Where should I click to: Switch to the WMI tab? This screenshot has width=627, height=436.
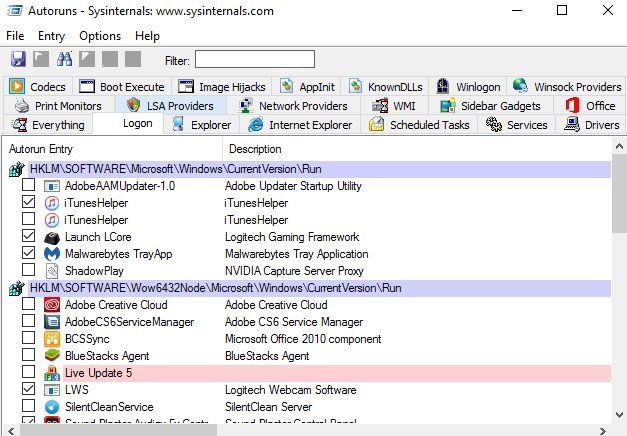[394, 106]
